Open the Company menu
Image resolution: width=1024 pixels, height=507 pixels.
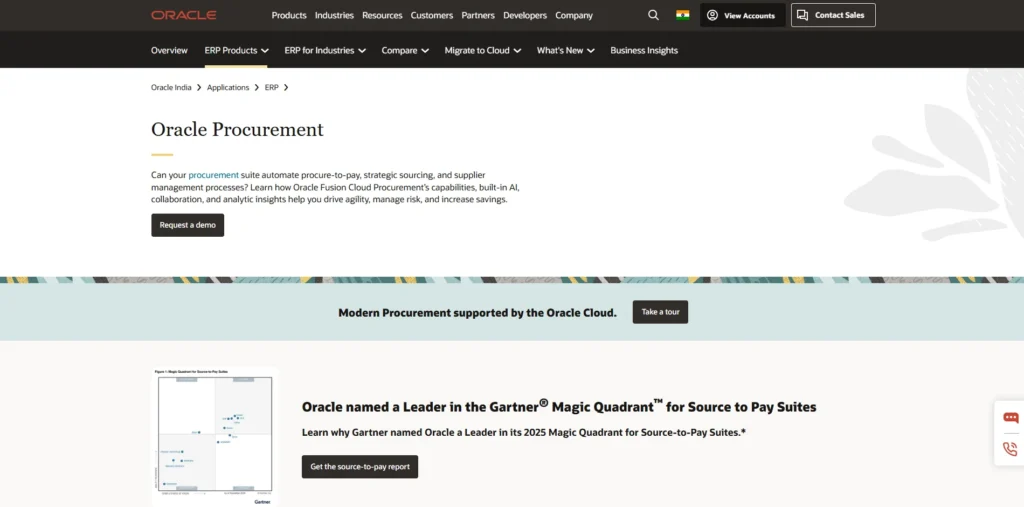tap(574, 15)
